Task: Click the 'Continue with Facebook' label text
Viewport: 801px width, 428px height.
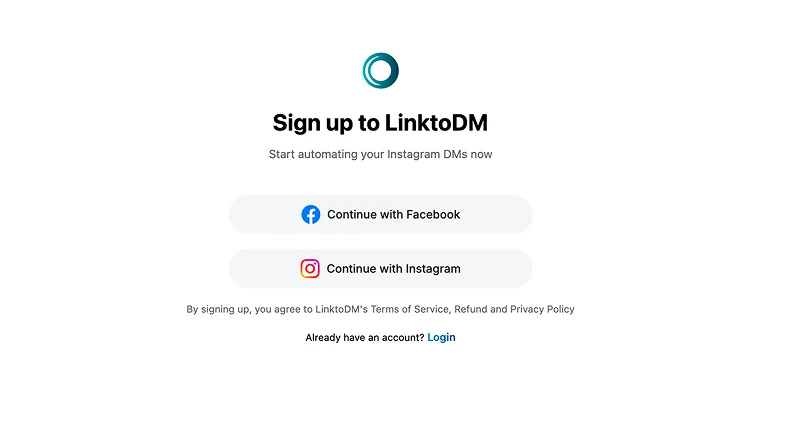Action: [x=393, y=215]
